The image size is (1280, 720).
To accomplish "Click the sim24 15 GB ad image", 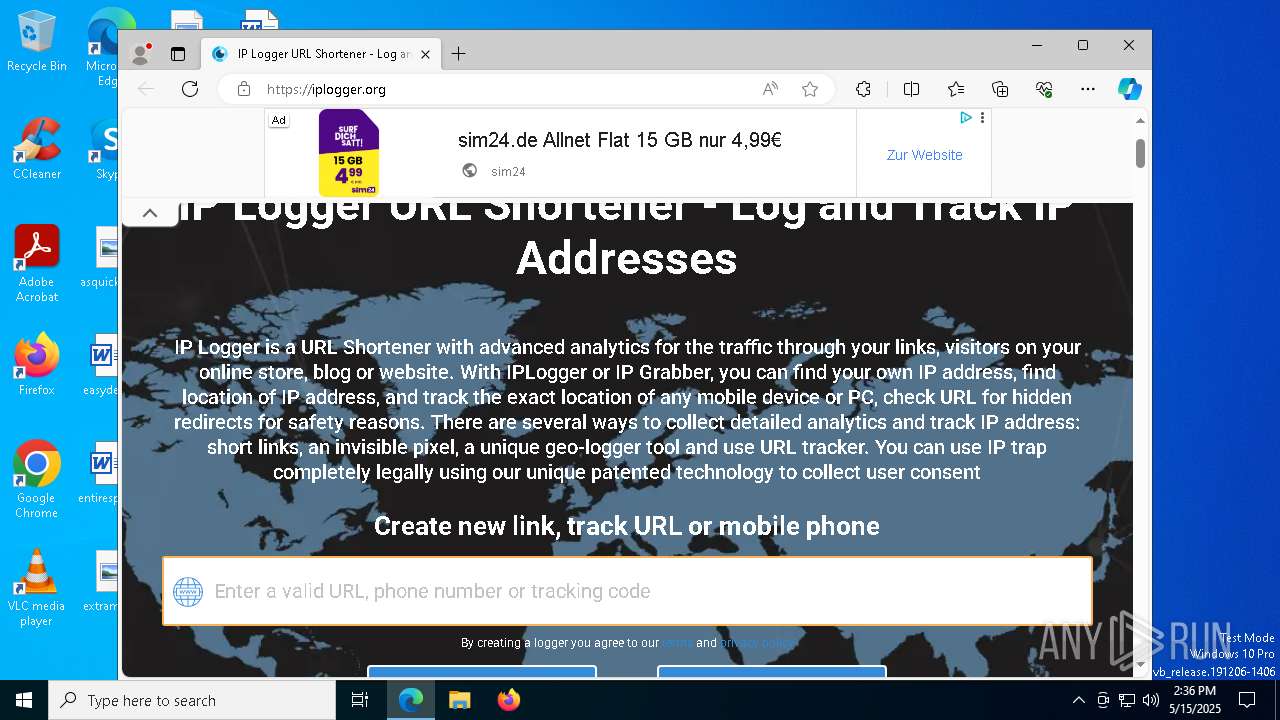I will click(349, 153).
